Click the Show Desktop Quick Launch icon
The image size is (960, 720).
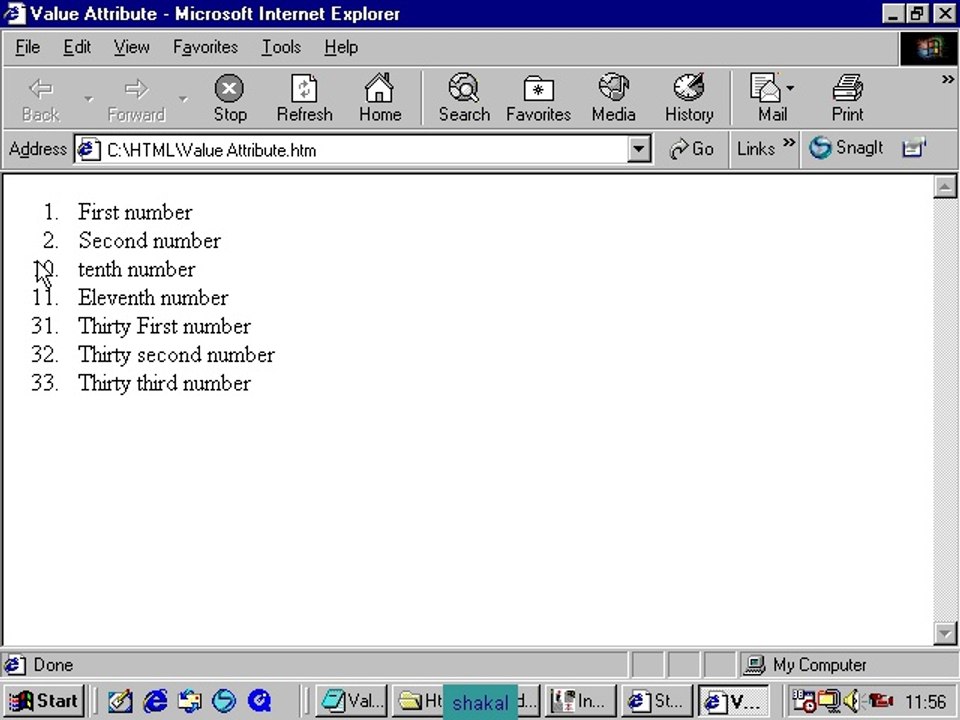pos(190,700)
